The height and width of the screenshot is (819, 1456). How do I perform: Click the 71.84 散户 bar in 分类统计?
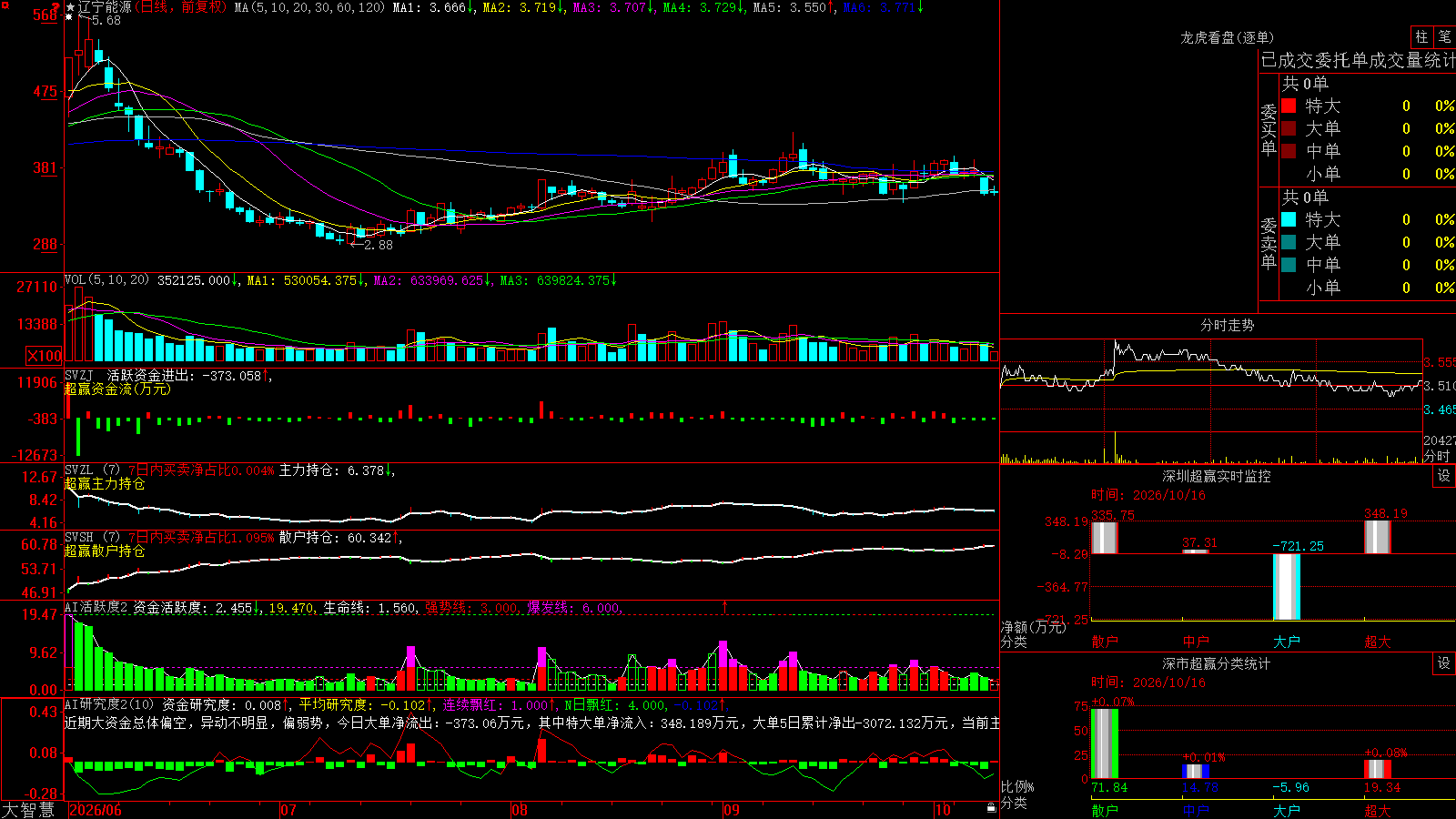click(1105, 743)
